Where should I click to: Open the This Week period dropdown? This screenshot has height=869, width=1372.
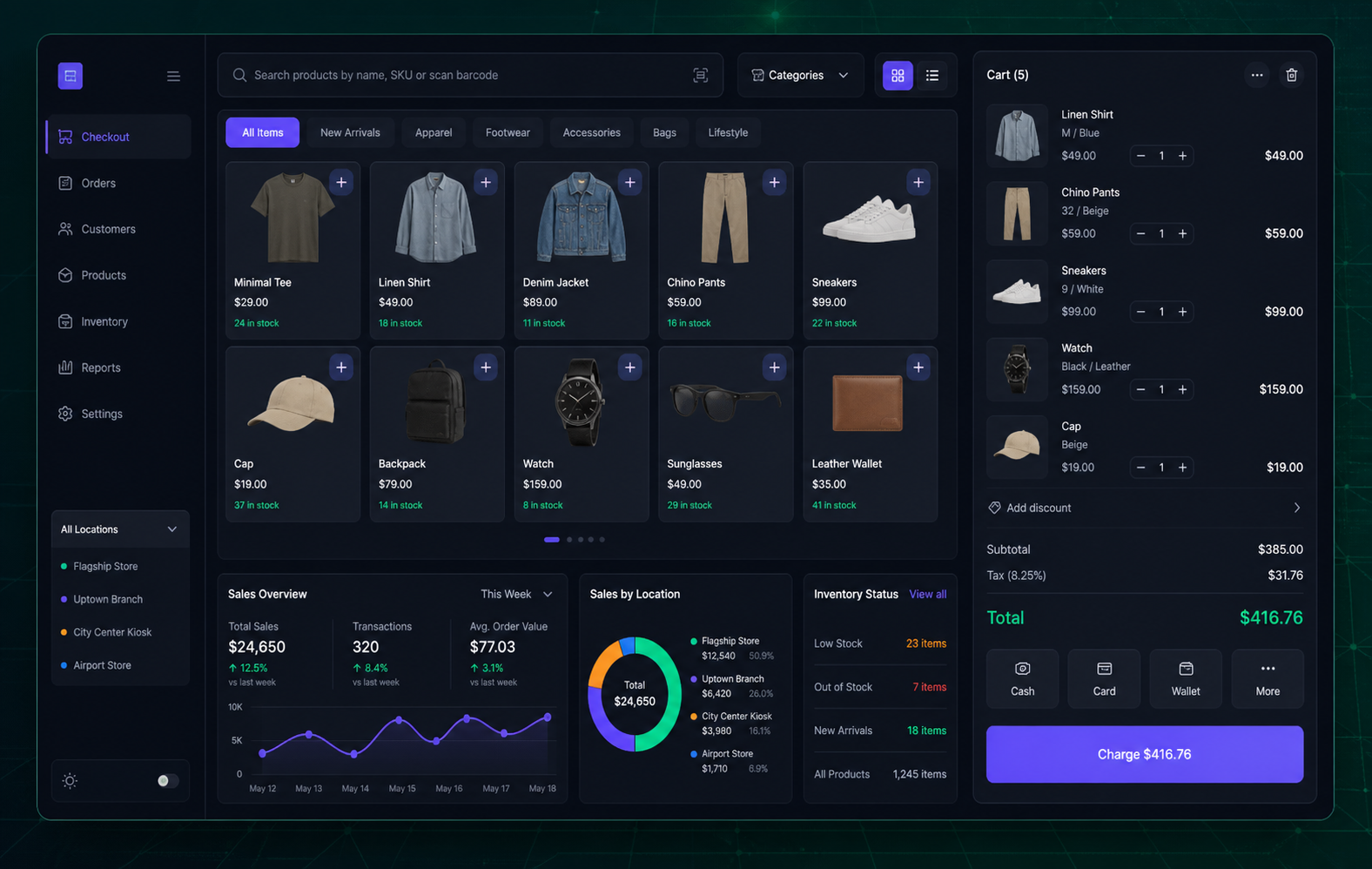(516, 594)
